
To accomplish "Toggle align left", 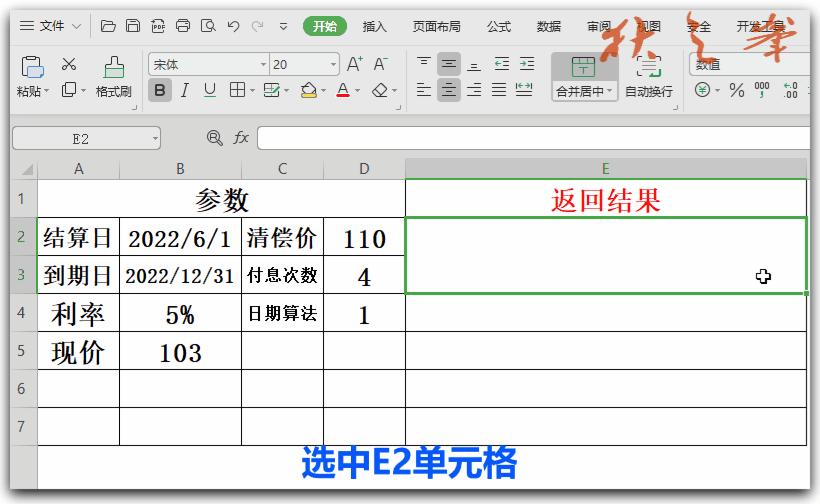I will click(424, 90).
